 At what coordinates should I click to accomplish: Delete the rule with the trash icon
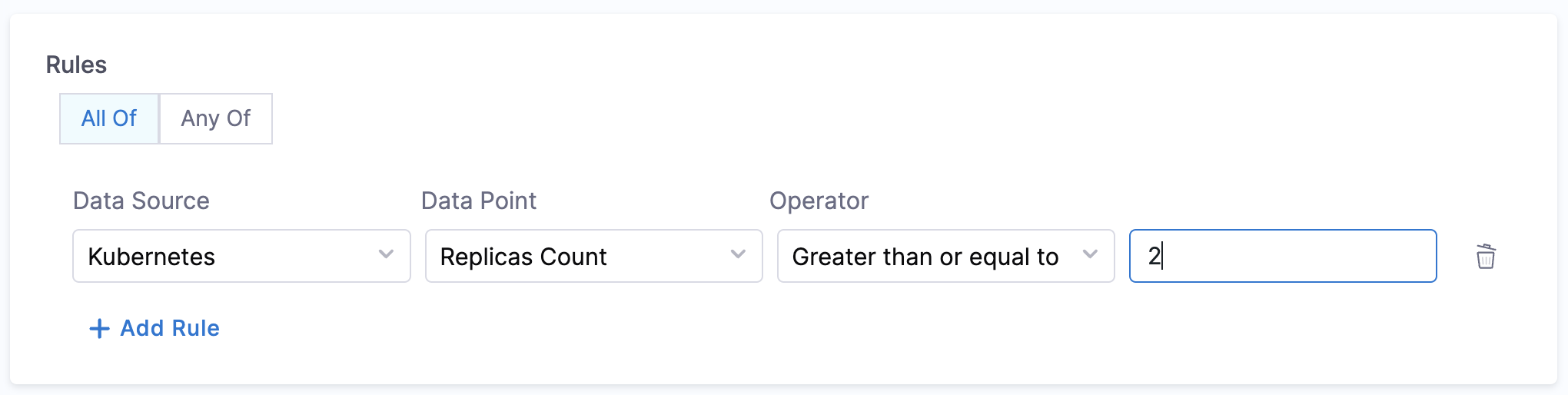[1486, 257]
